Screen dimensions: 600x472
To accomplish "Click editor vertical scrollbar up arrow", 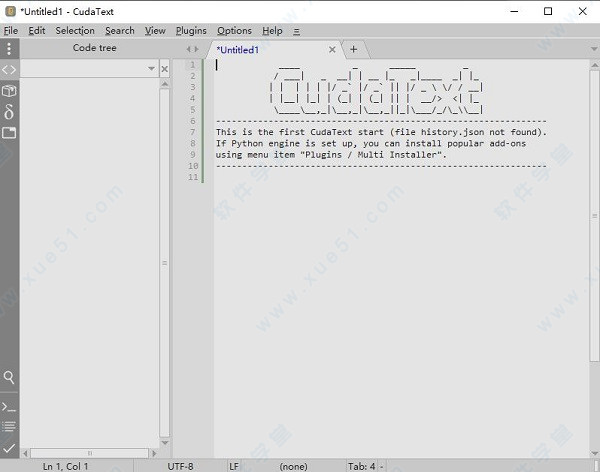I will point(594,65).
